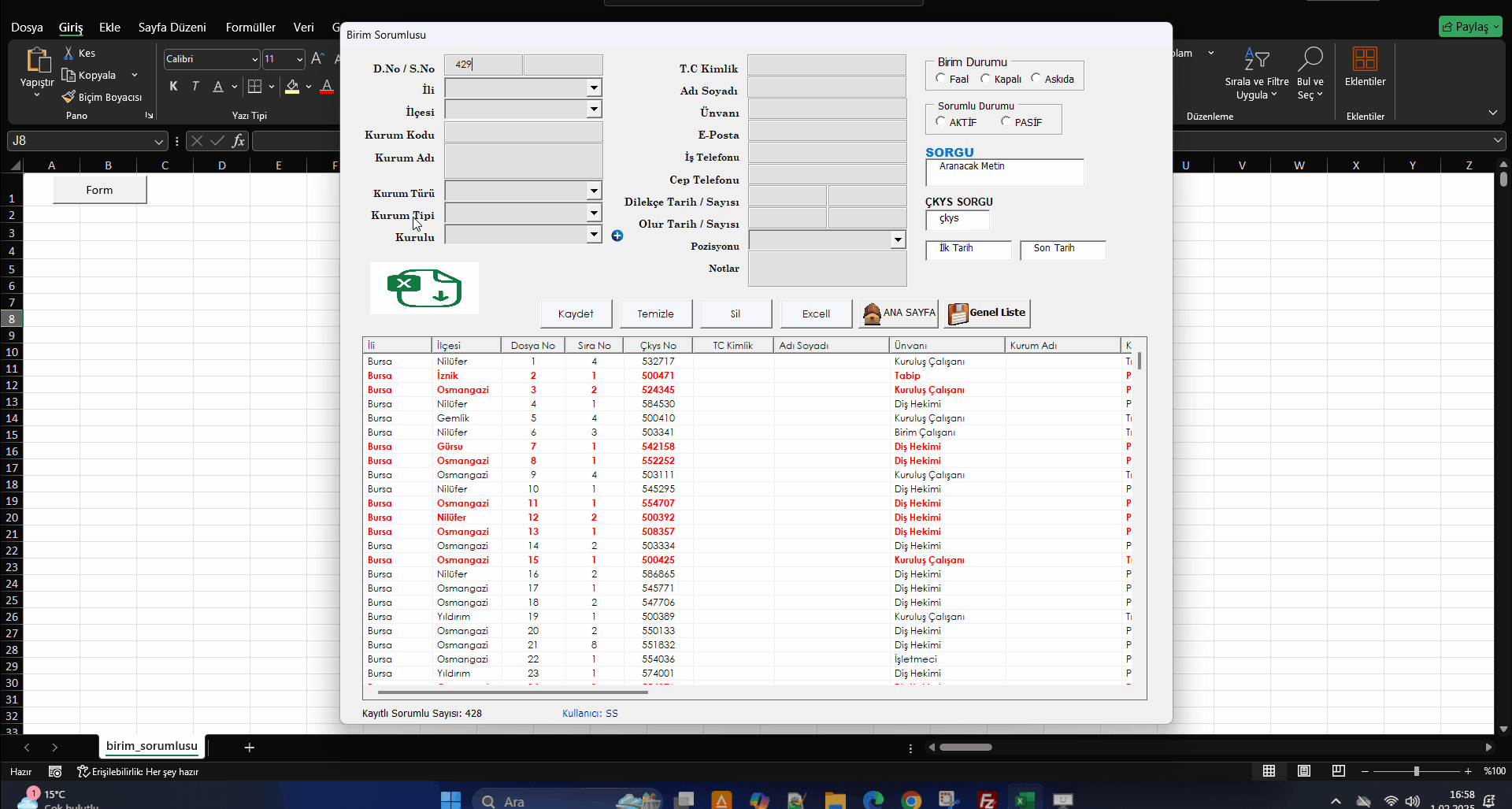Click the çkys query field
1512x809 pixels.
[958, 220]
